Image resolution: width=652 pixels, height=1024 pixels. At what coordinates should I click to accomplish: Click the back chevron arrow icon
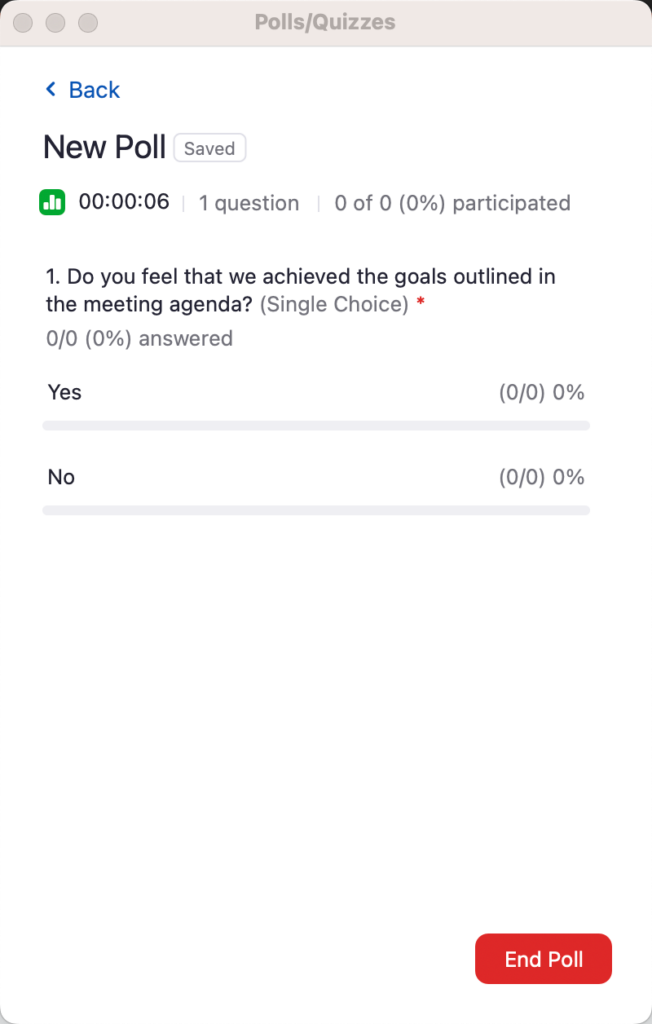click(49, 89)
